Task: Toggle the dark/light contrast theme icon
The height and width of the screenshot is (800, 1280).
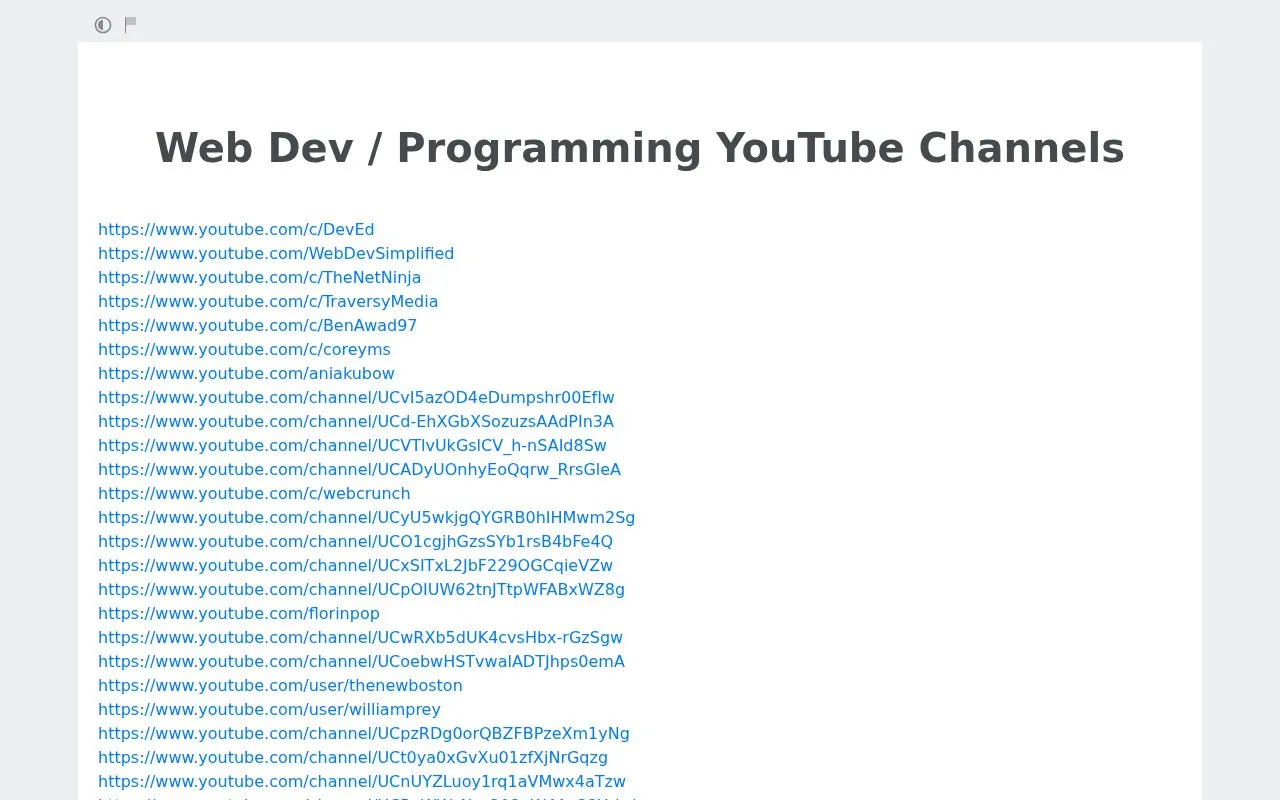Action: coord(103,25)
